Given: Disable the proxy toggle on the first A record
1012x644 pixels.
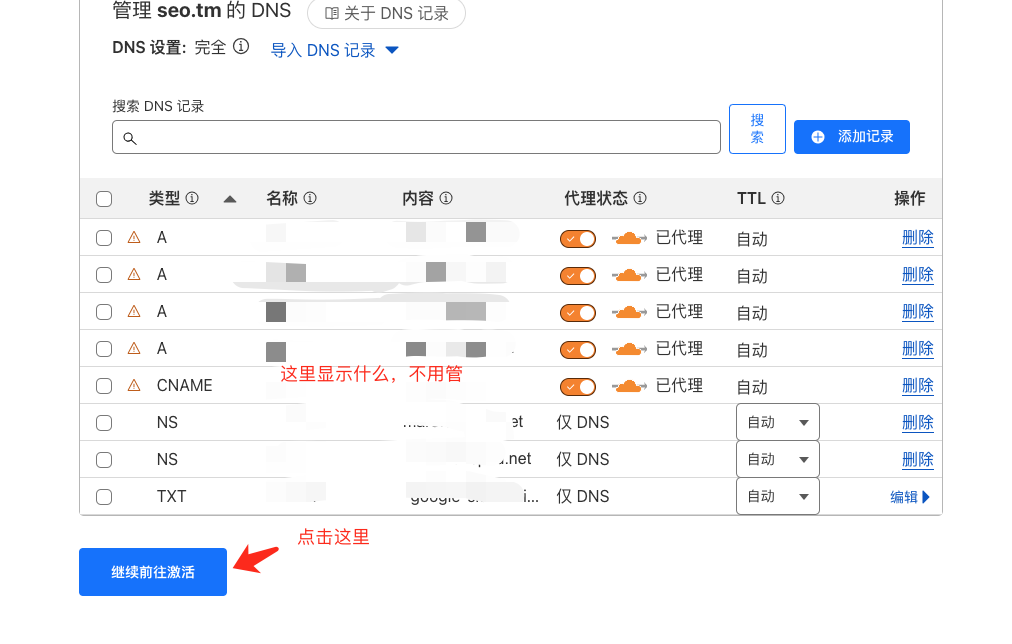Looking at the screenshot, I should pyautogui.click(x=577, y=237).
